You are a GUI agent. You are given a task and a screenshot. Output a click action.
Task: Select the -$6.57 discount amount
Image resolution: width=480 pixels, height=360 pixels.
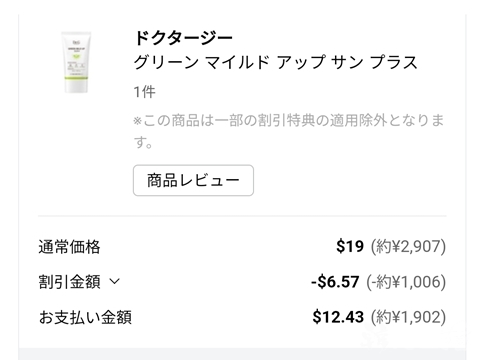pyautogui.click(x=335, y=282)
